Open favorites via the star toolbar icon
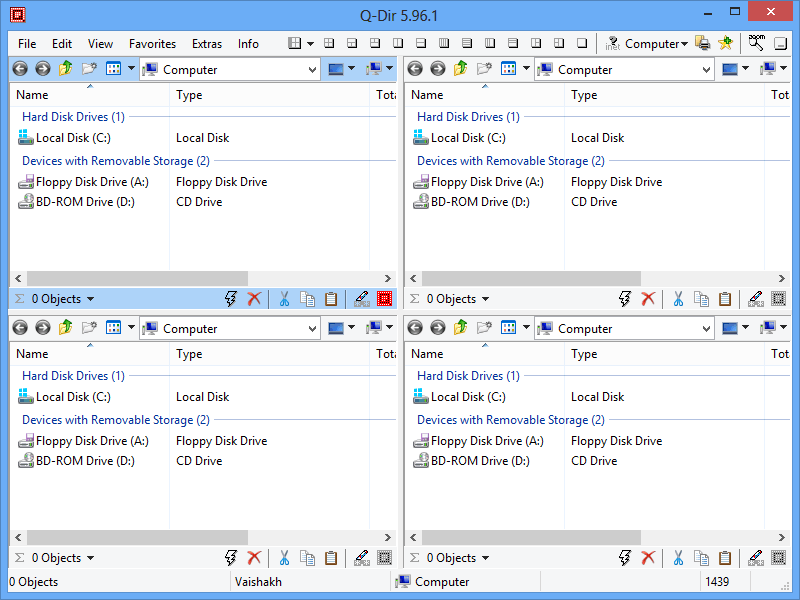800x600 pixels. click(x=724, y=43)
